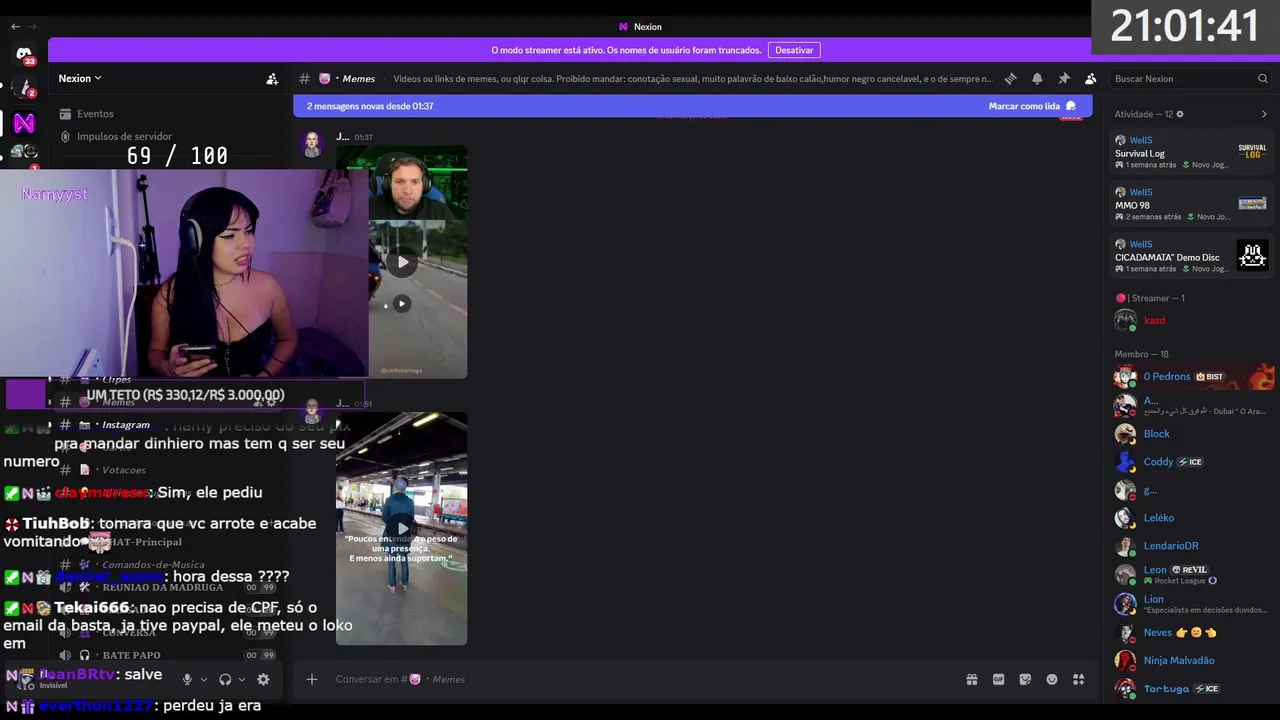Click the back navigation arrow in title bar
Image resolution: width=1280 pixels, height=720 pixels.
(15, 27)
